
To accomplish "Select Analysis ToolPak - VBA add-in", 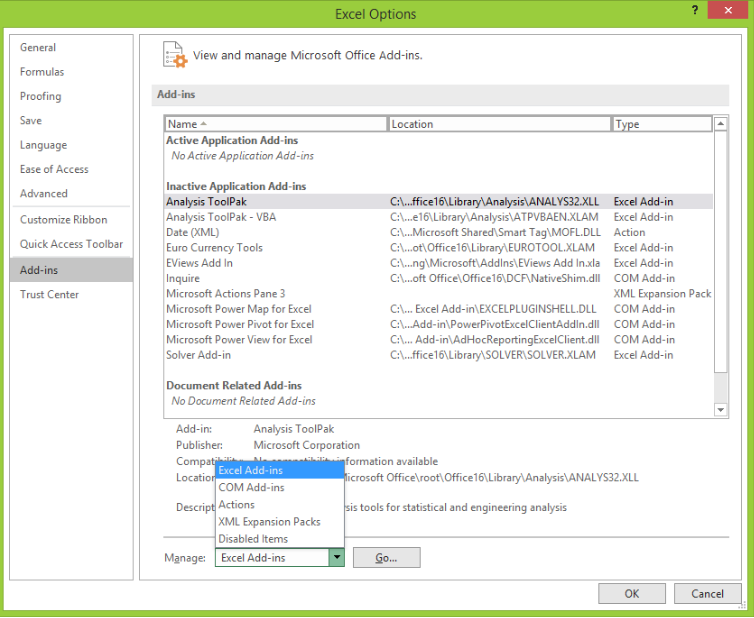I will pyautogui.click(x=438, y=217).
